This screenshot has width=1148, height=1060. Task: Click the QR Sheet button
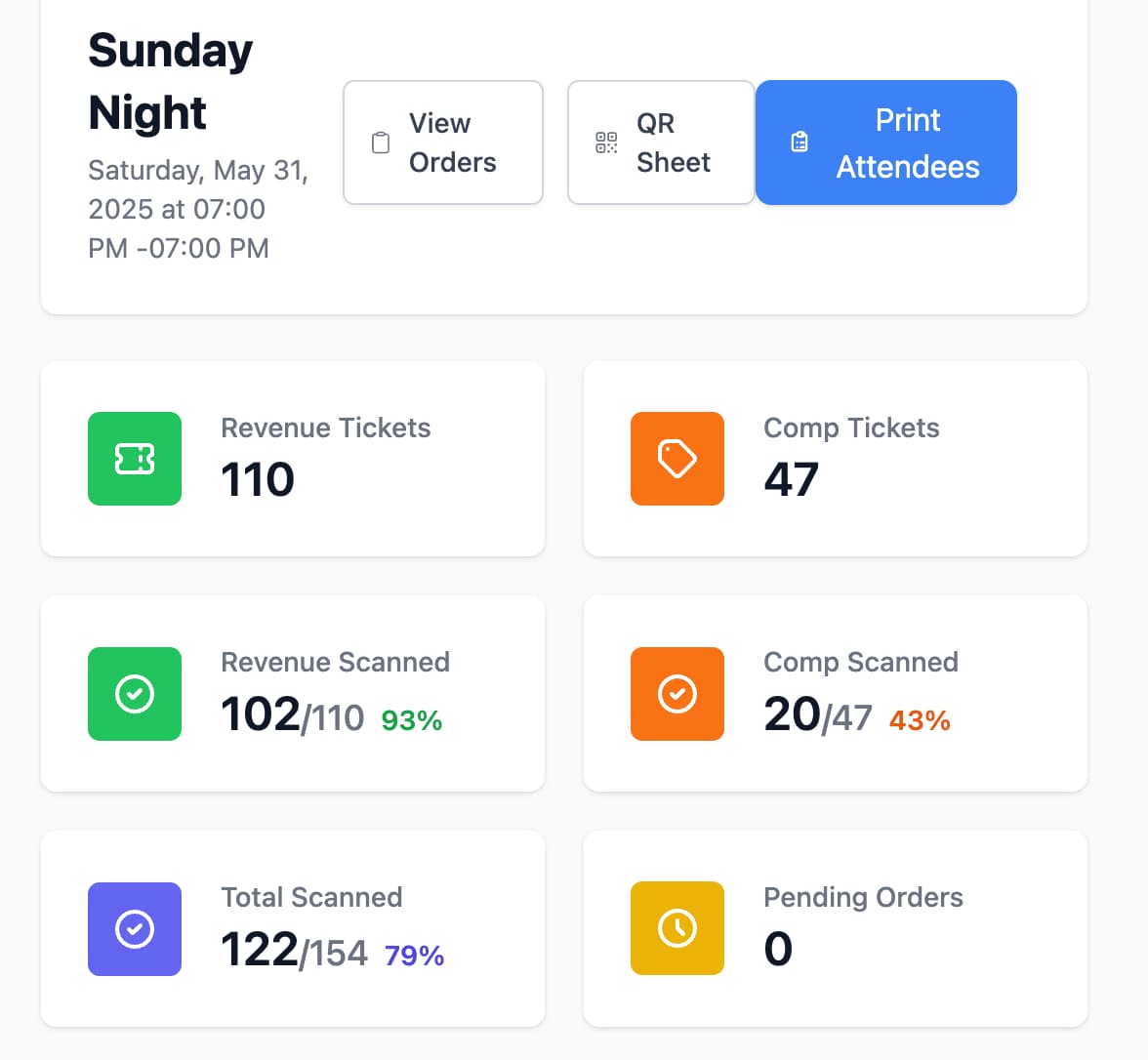coord(661,142)
